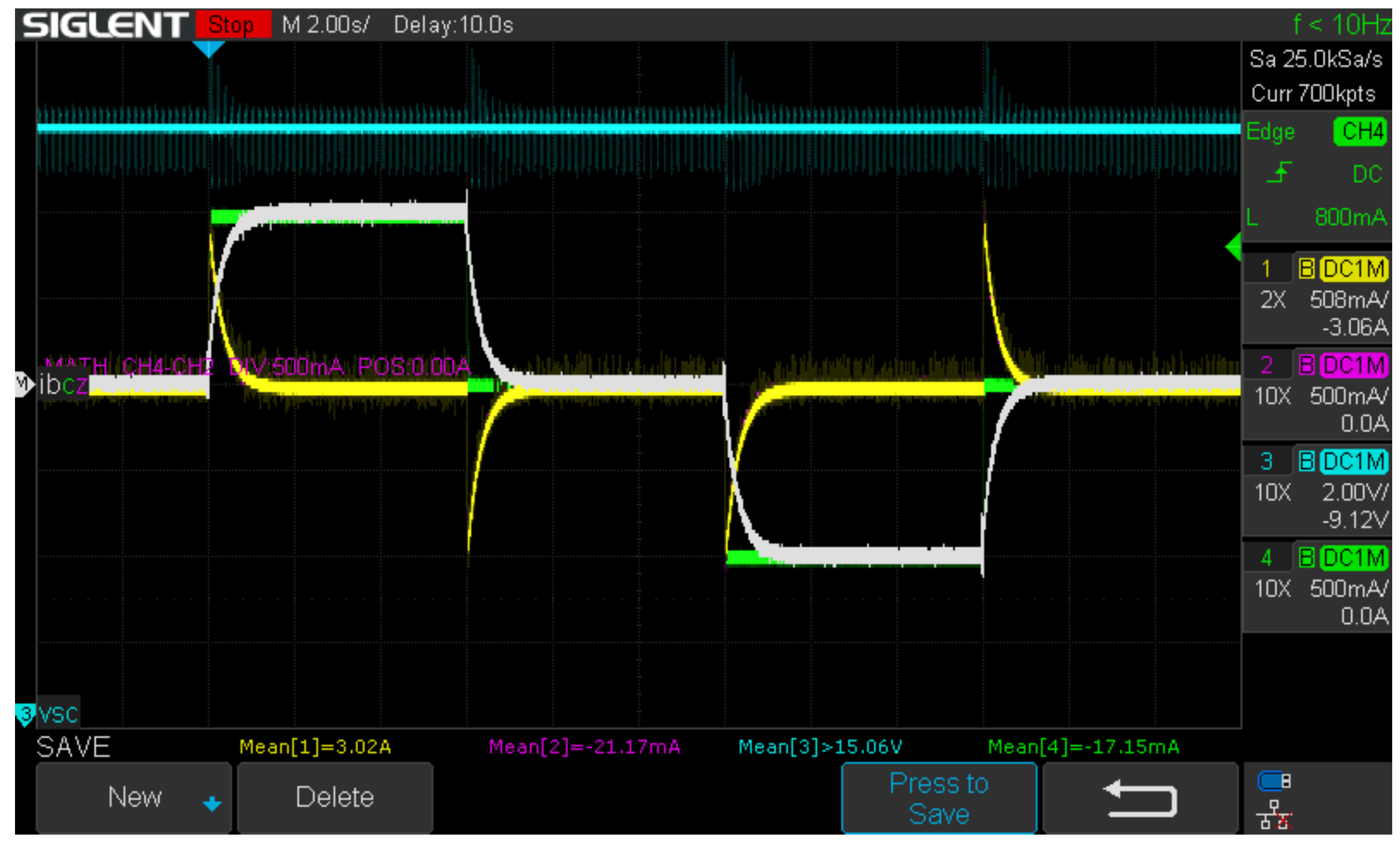Screen dimensions: 1400x849
Task: Click channel 2 bandwidth limit B icon
Action: [1306, 365]
